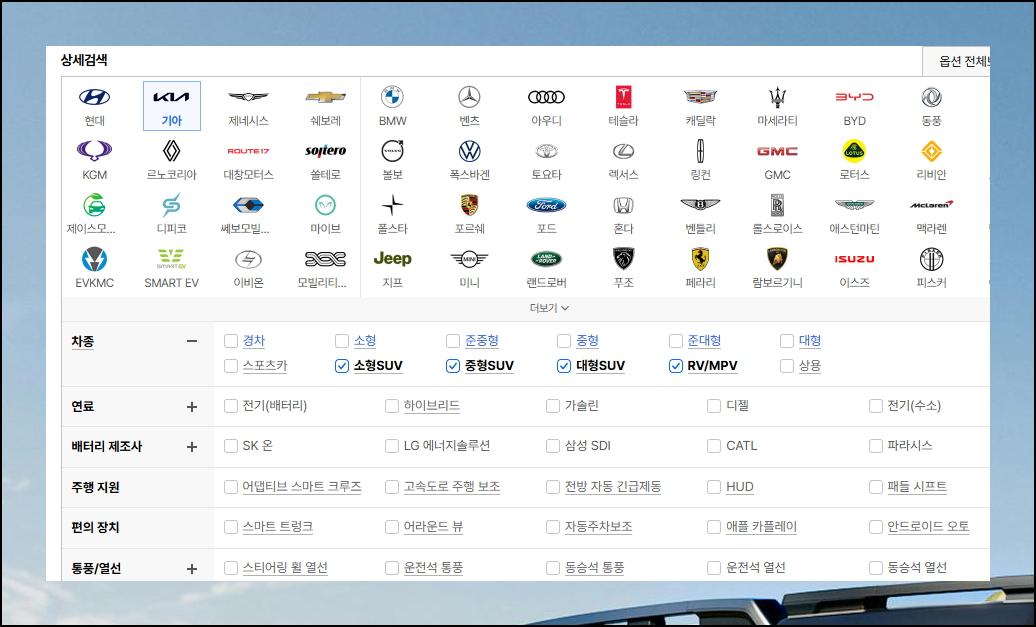The height and width of the screenshot is (627, 1036).
Task: Expand the 통풍/열선 plus icon
Action: click(192, 568)
